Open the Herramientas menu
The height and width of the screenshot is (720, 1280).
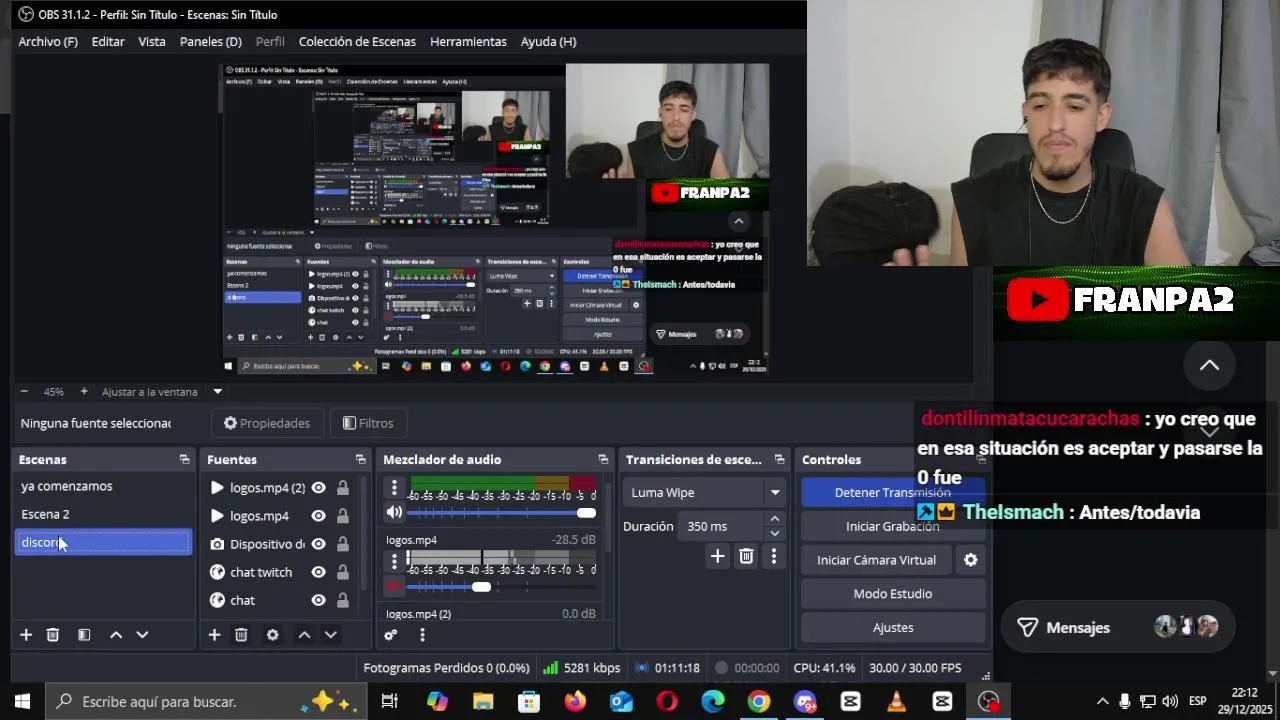468,41
